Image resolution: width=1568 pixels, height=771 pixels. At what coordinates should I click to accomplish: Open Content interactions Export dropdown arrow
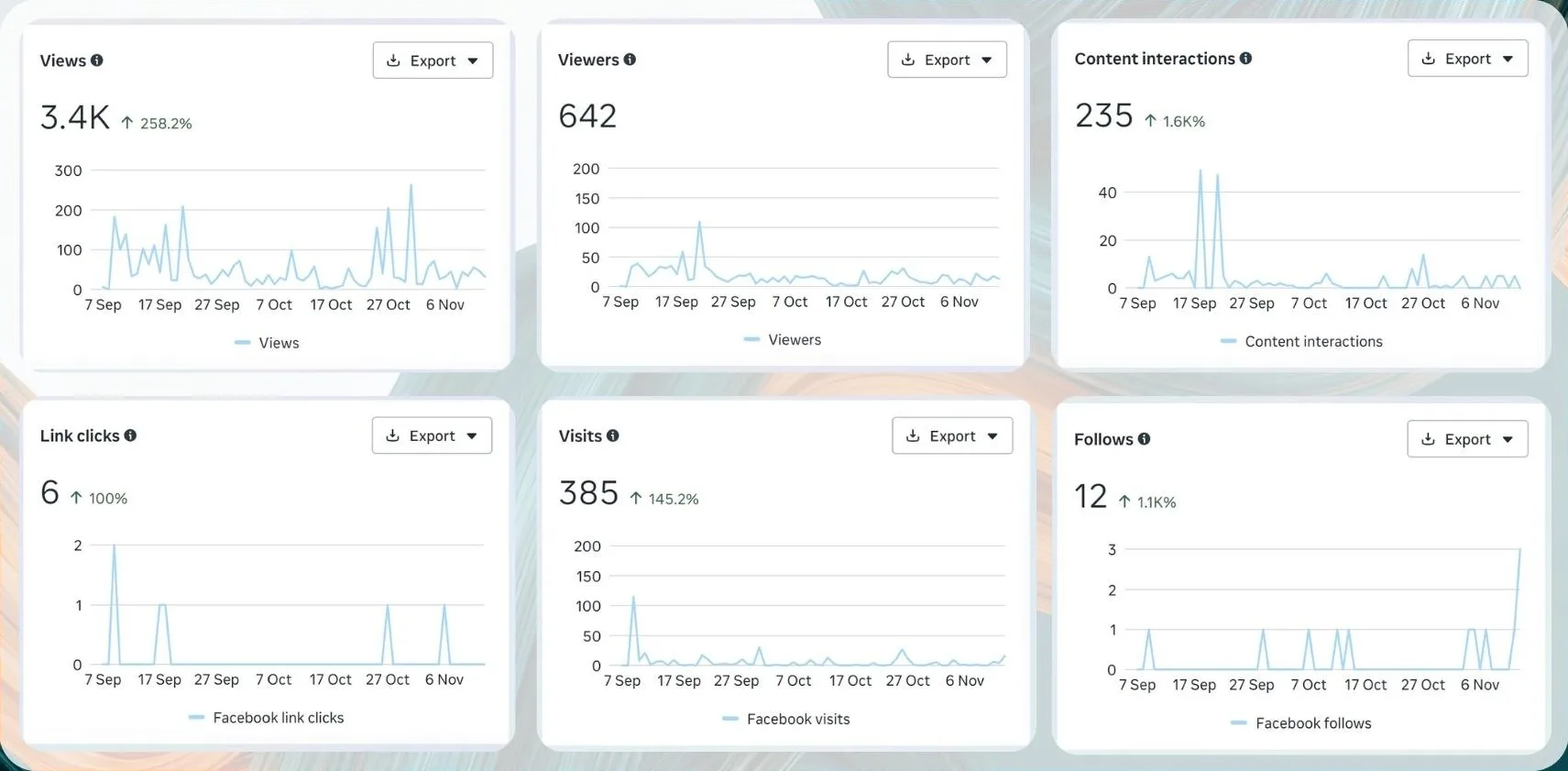click(x=1508, y=60)
